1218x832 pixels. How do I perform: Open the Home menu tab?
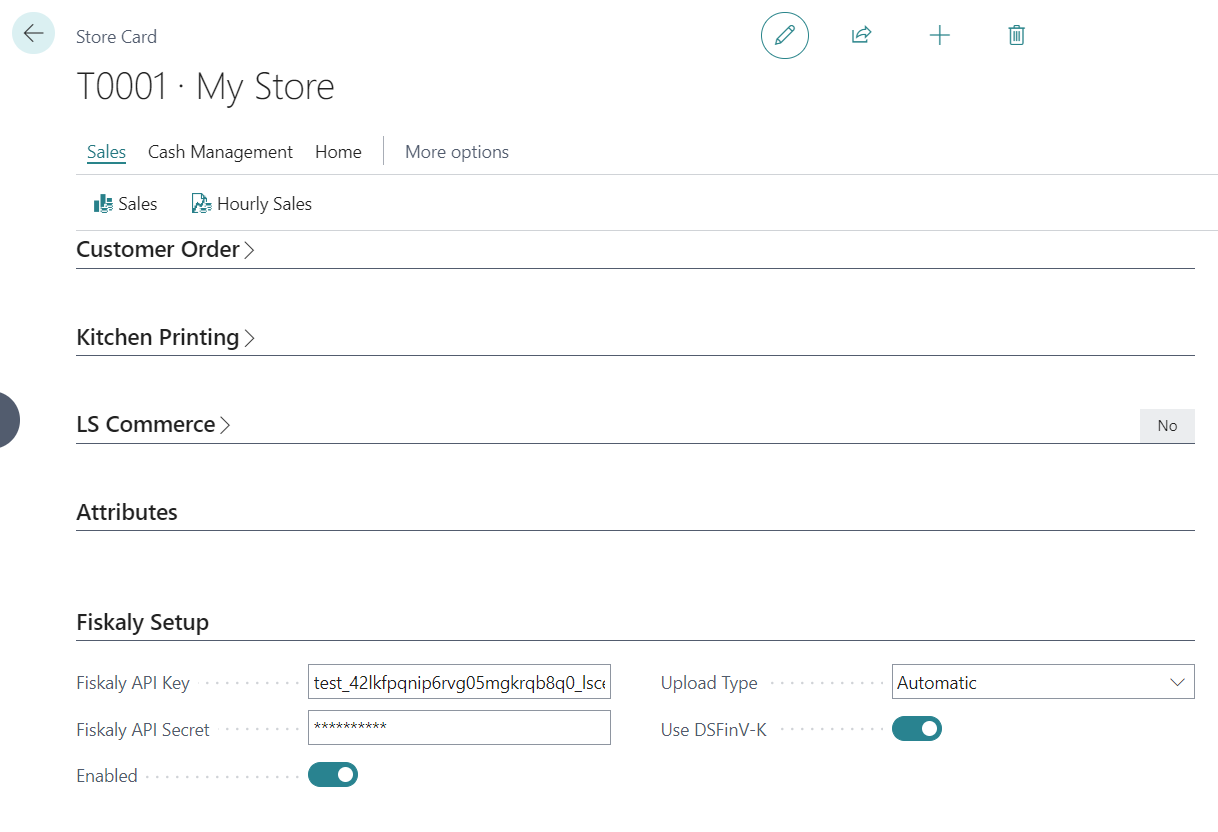338,152
